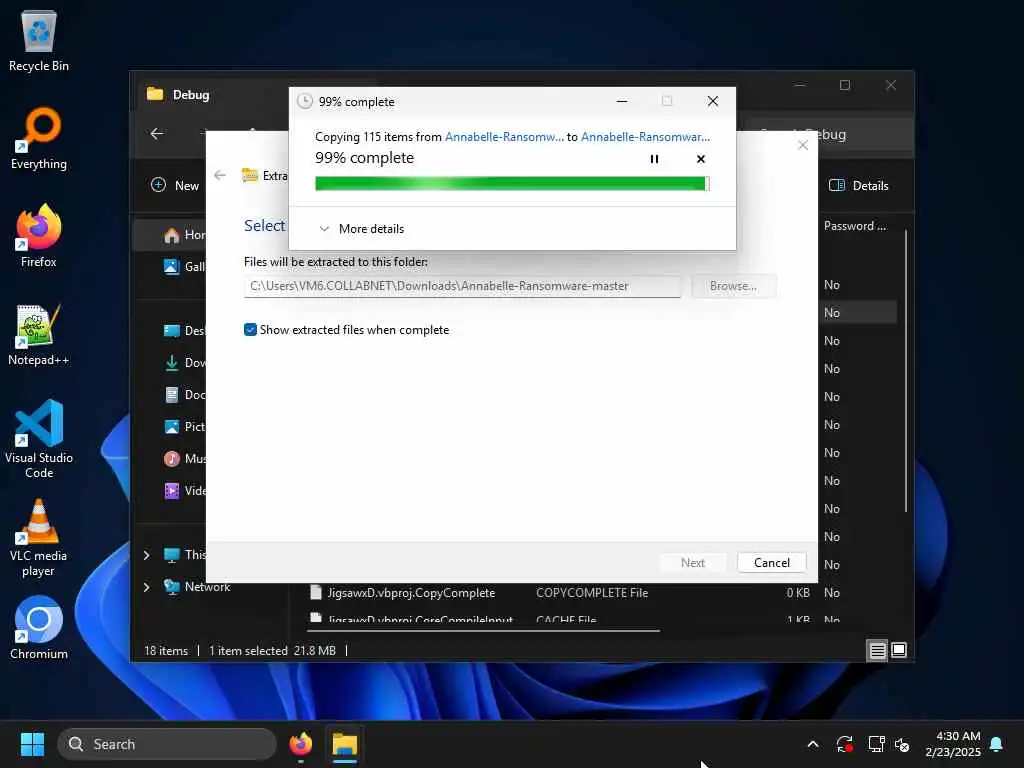Click the Windows Update tray icon

click(x=844, y=744)
